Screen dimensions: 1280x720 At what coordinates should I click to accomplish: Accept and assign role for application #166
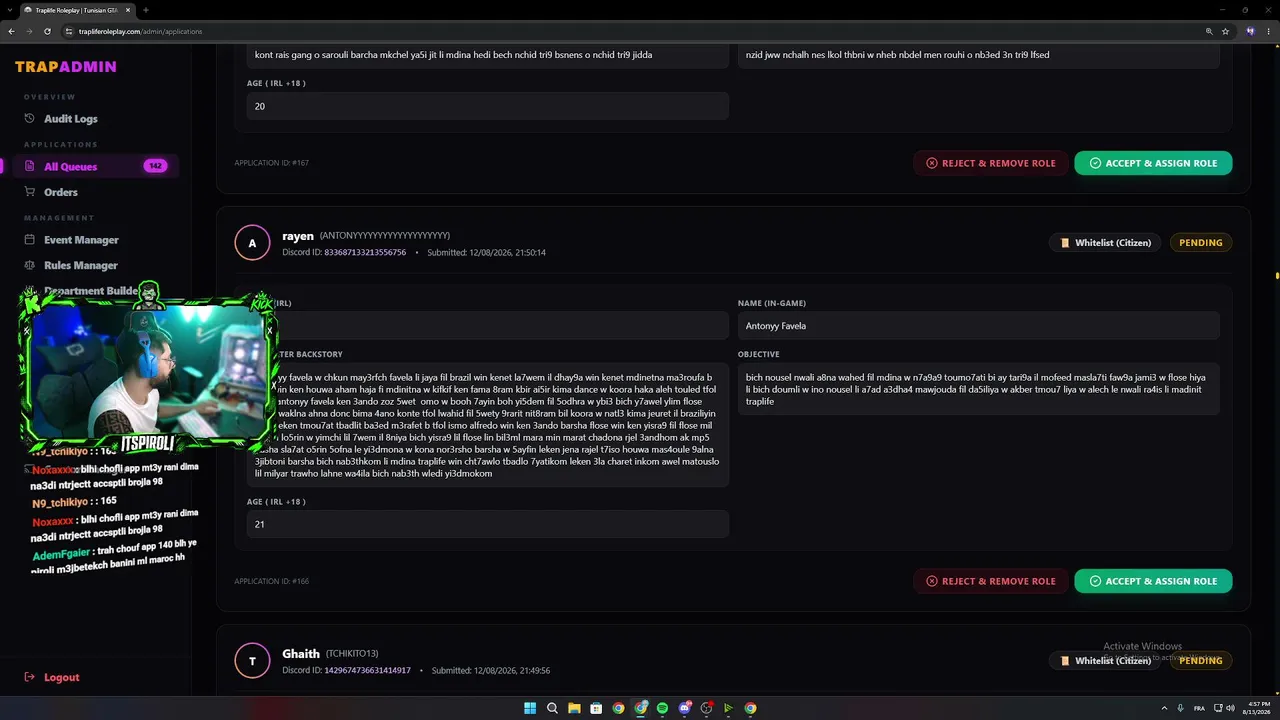pyautogui.click(x=1153, y=581)
